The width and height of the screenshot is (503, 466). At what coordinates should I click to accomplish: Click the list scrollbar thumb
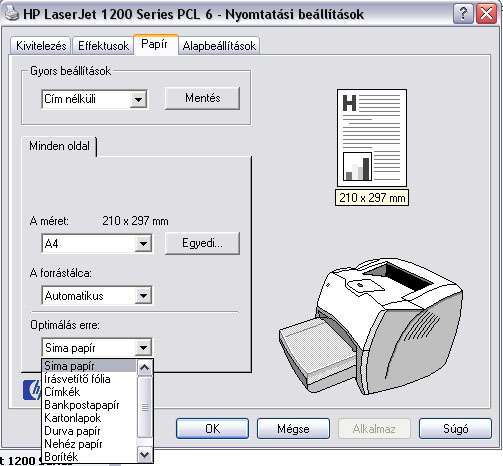coord(144,407)
